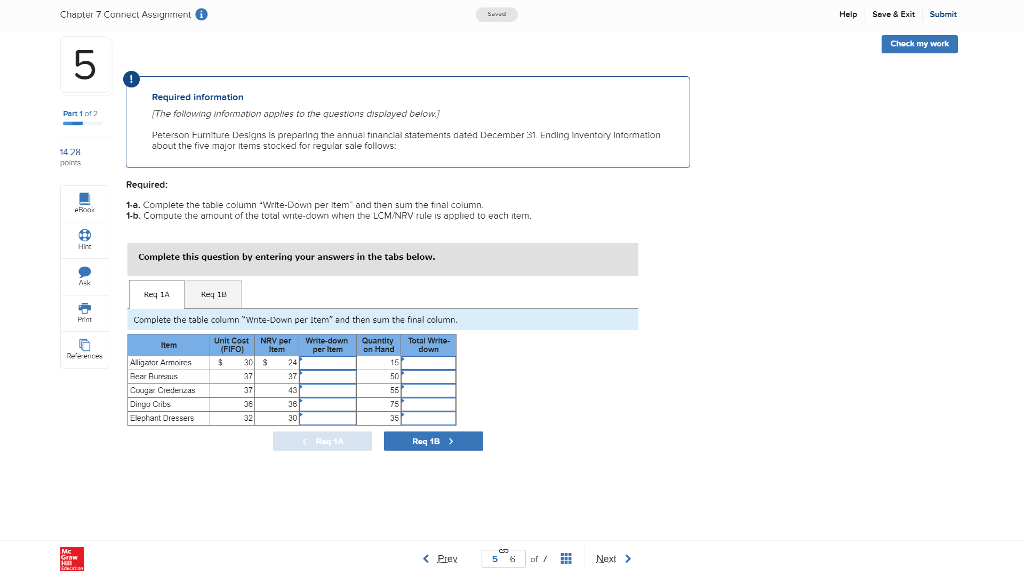Select write-down per item for Dingo Cribs
Viewport: 1024px width, 576px height.
[328, 404]
